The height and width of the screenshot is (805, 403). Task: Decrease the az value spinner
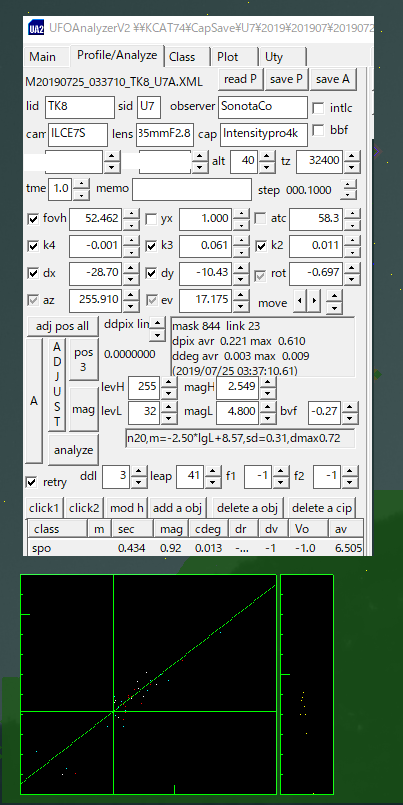[132, 306]
